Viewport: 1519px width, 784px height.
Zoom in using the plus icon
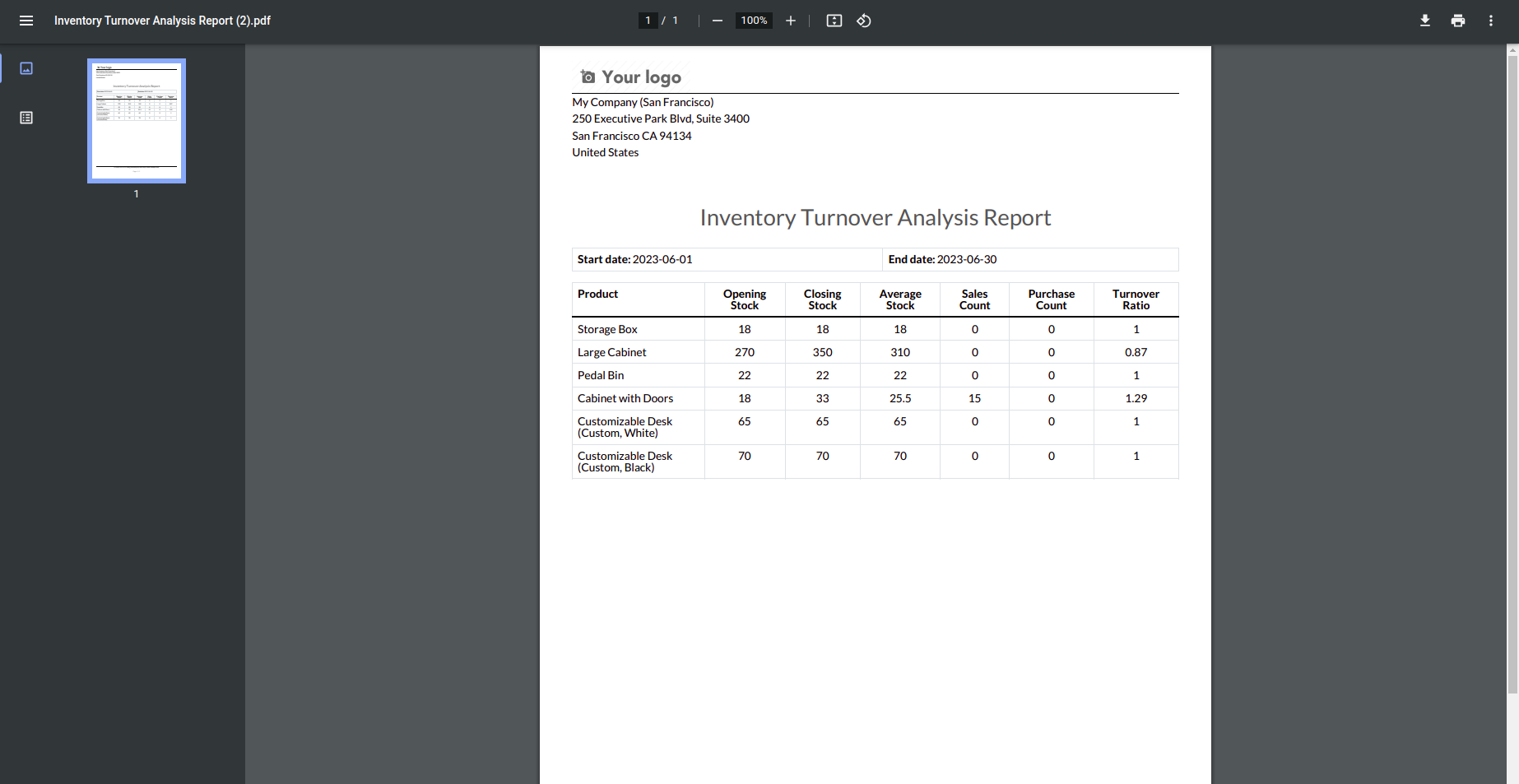[790, 21]
